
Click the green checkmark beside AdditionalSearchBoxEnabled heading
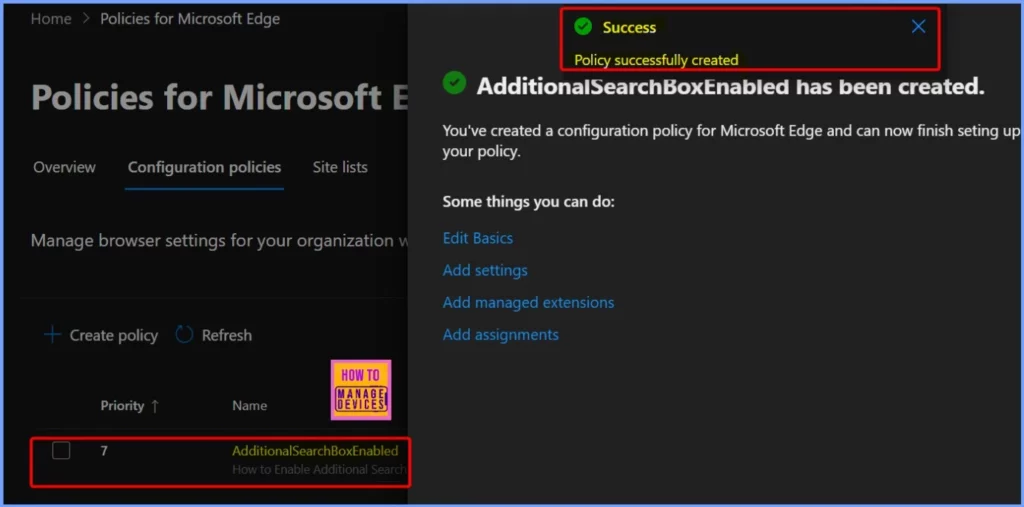tap(454, 83)
